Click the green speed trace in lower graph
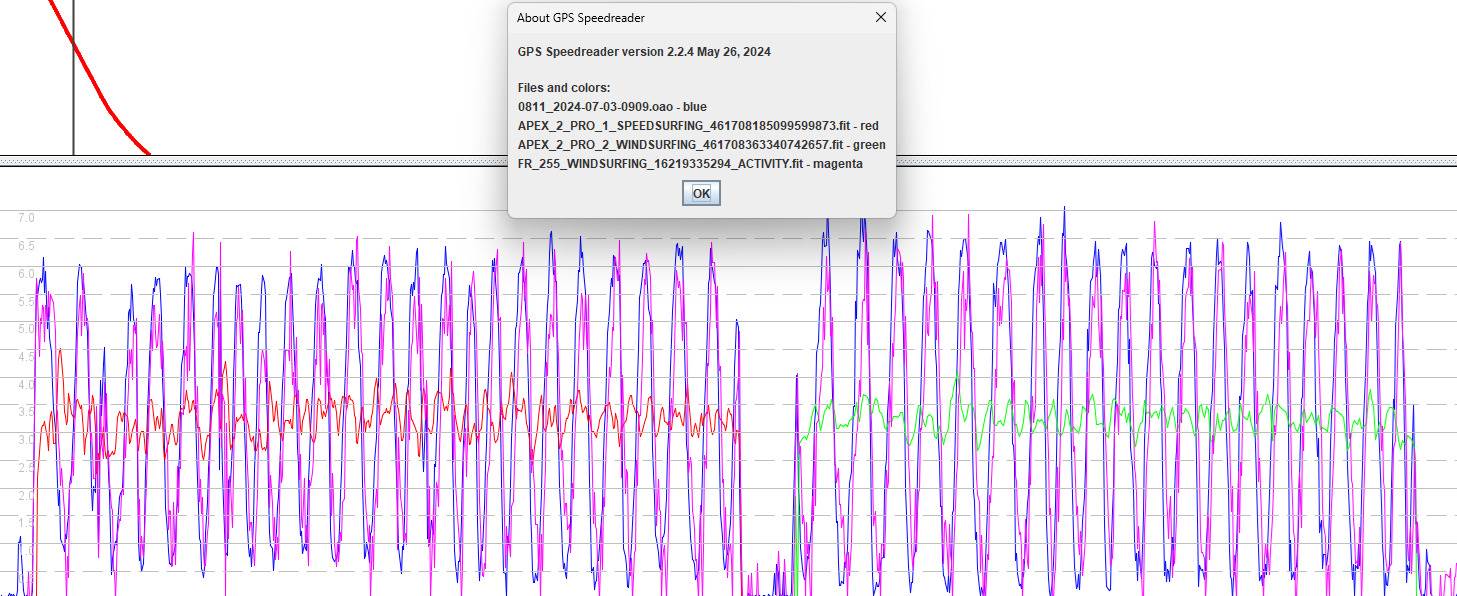Viewport: 1457px width, 596px height. (1100, 417)
